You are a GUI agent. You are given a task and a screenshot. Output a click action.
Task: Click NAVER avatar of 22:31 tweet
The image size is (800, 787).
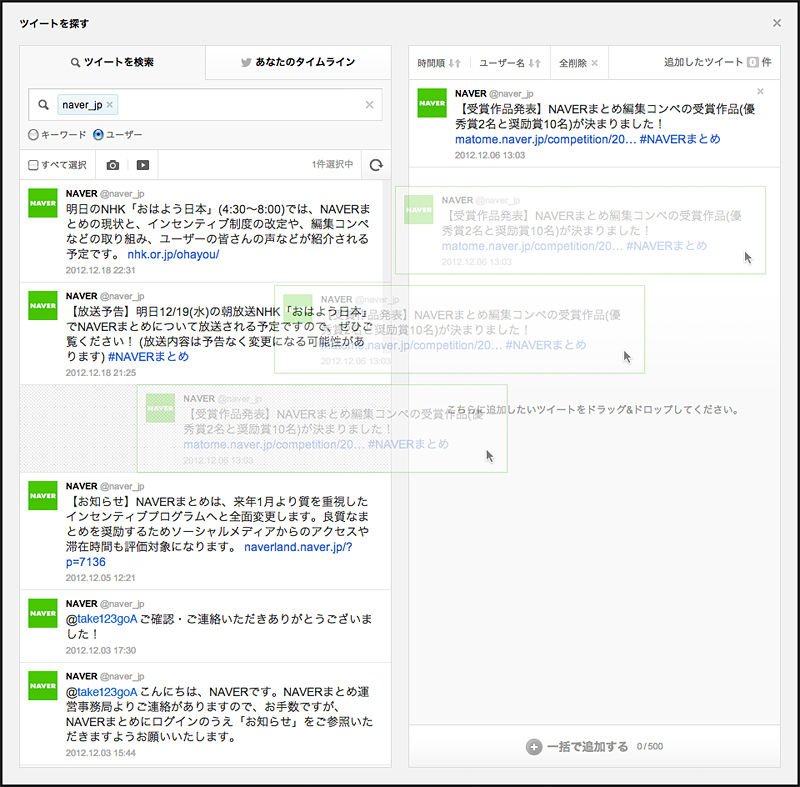point(43,203)
